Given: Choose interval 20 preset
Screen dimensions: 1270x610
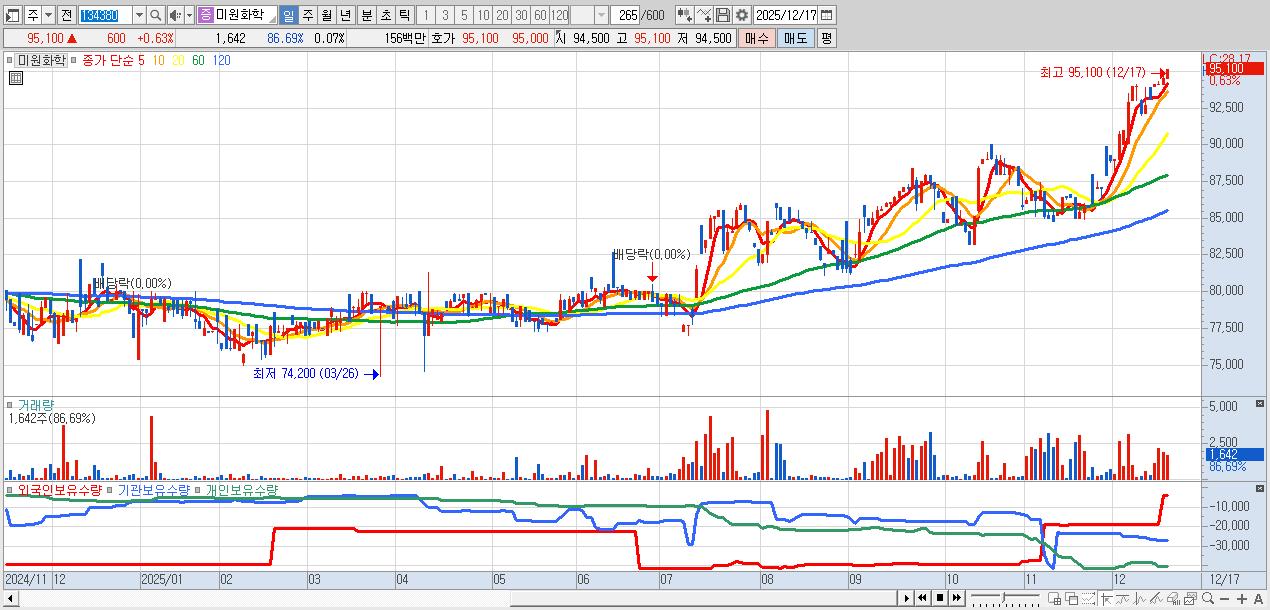Looking at the screenshot, I should point(502,15).
